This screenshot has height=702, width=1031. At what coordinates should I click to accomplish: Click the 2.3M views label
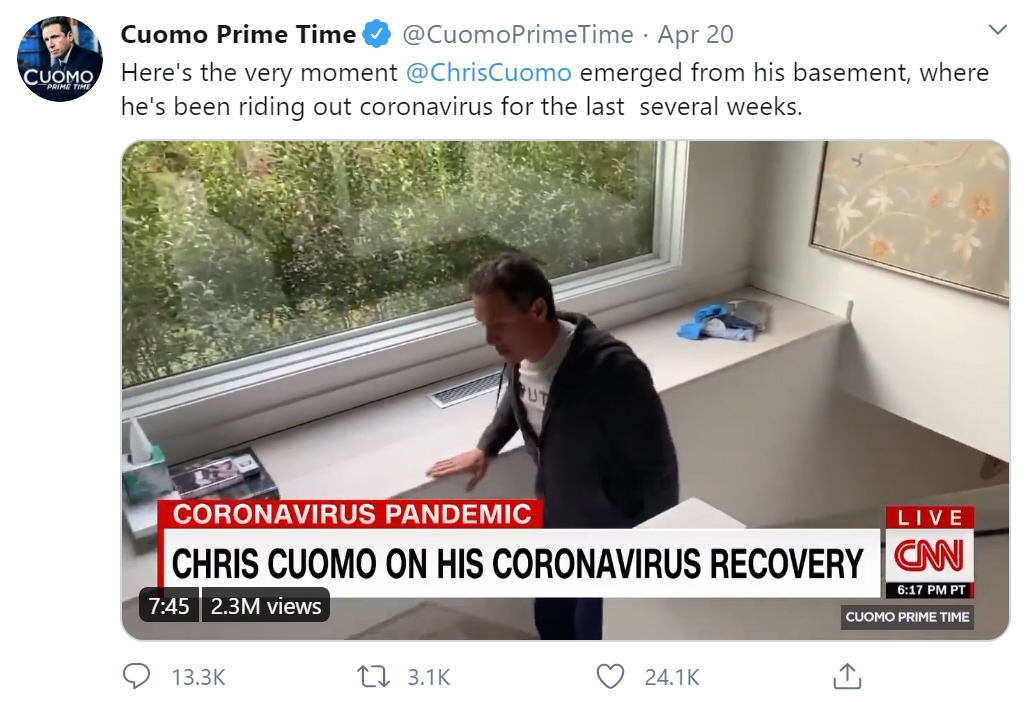266,605
